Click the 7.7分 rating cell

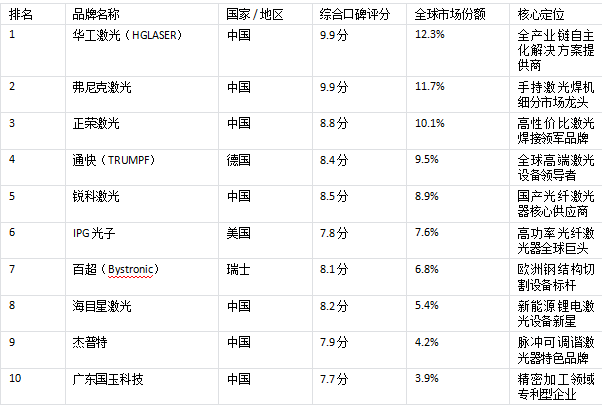click(335, 379)
